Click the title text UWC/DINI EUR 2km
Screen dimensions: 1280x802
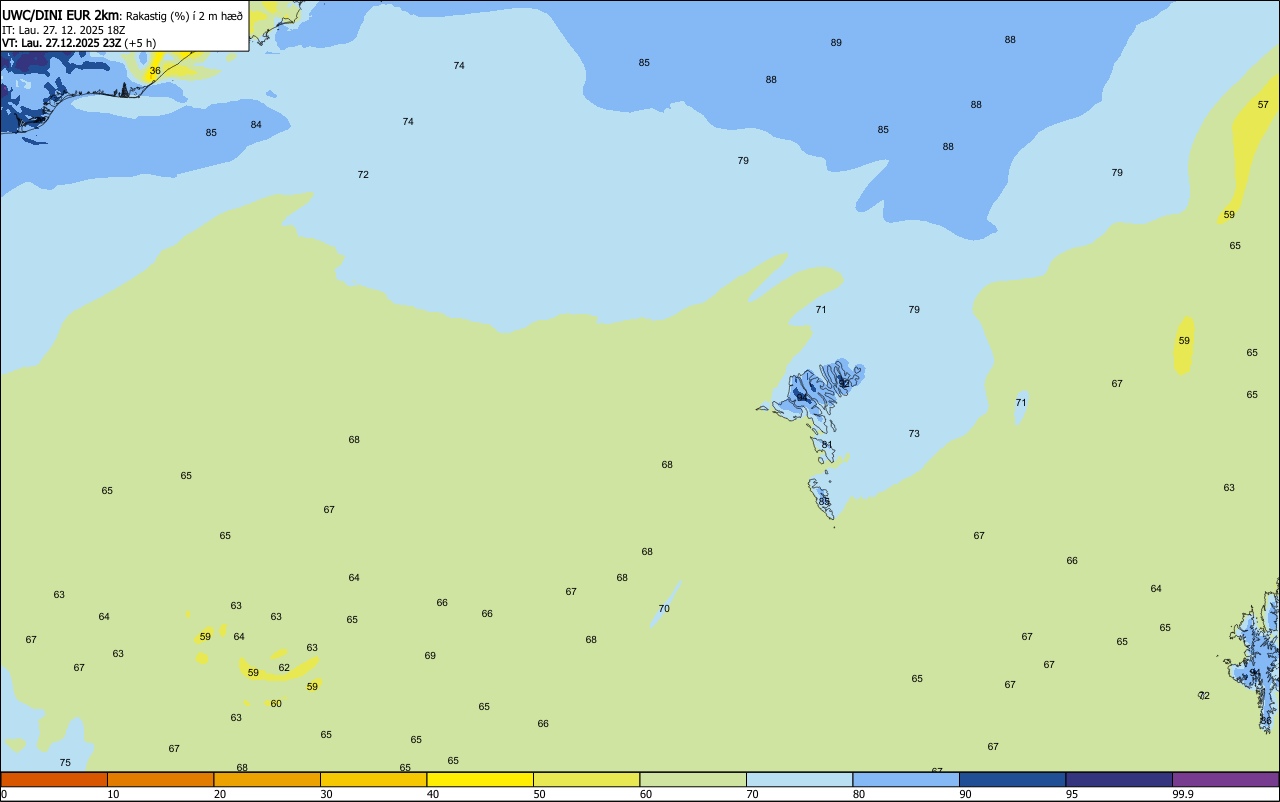tap(61, 15)
